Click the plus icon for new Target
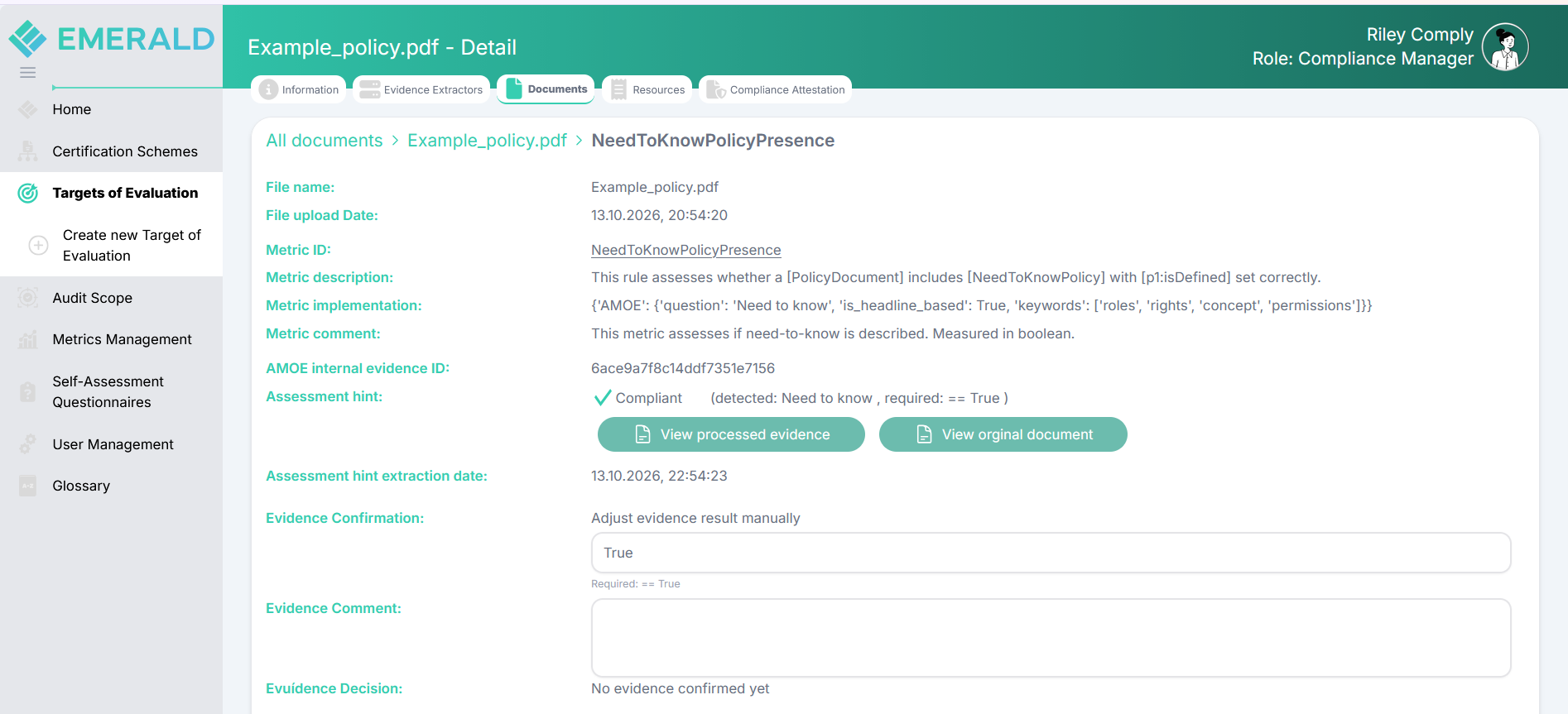 (38, 245)
